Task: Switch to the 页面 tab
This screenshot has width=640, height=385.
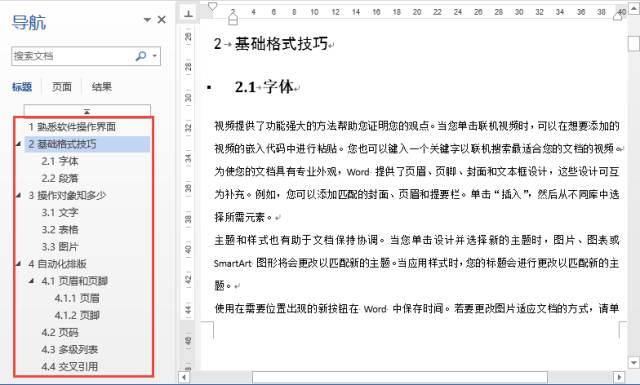Action: click(62, 87)
